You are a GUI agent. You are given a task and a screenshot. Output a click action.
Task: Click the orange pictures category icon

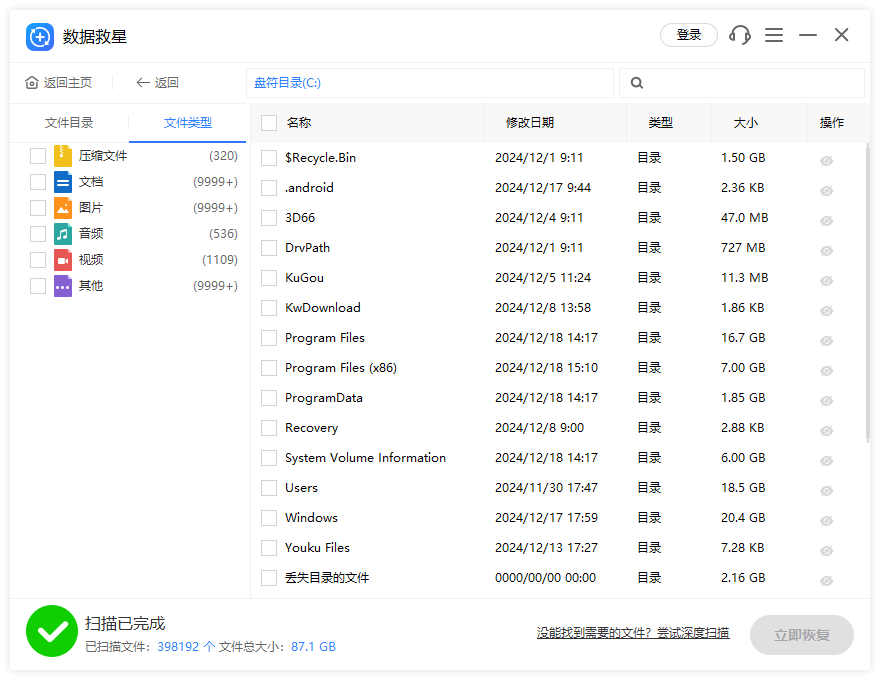[x=63, y=208]
